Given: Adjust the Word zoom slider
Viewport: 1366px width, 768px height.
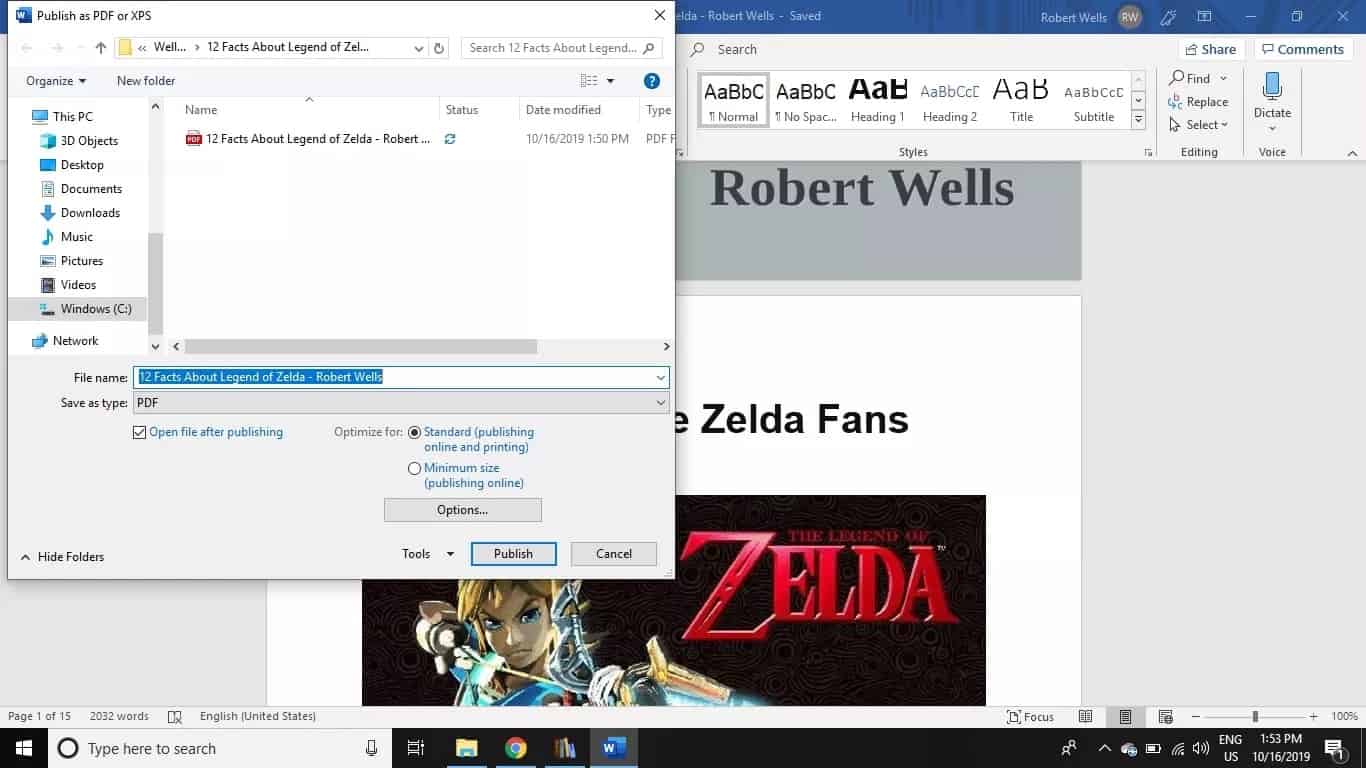Looking at the screenshot, I should (x=1255, y=716).
